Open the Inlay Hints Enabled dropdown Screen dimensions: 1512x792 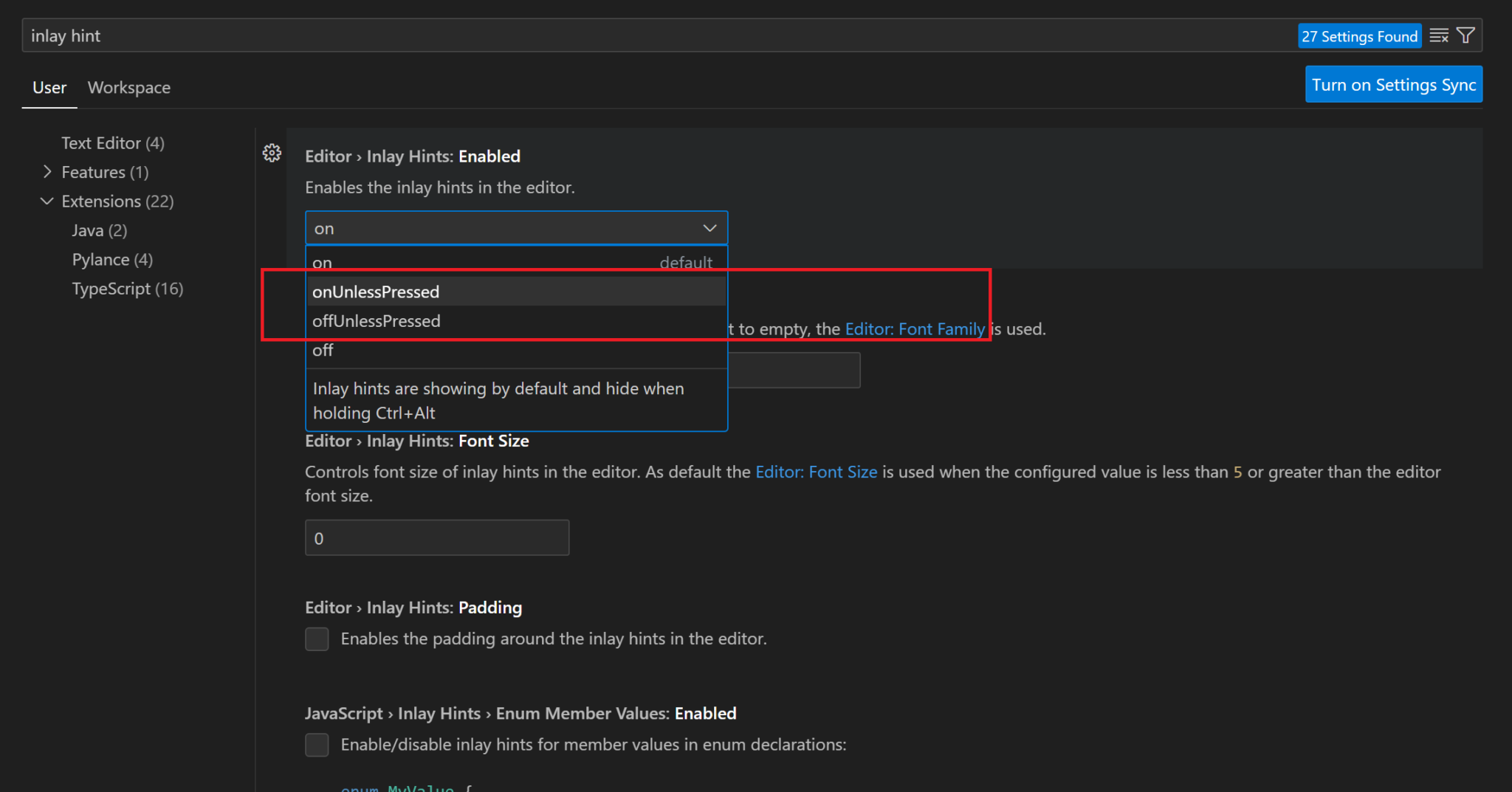708,227
